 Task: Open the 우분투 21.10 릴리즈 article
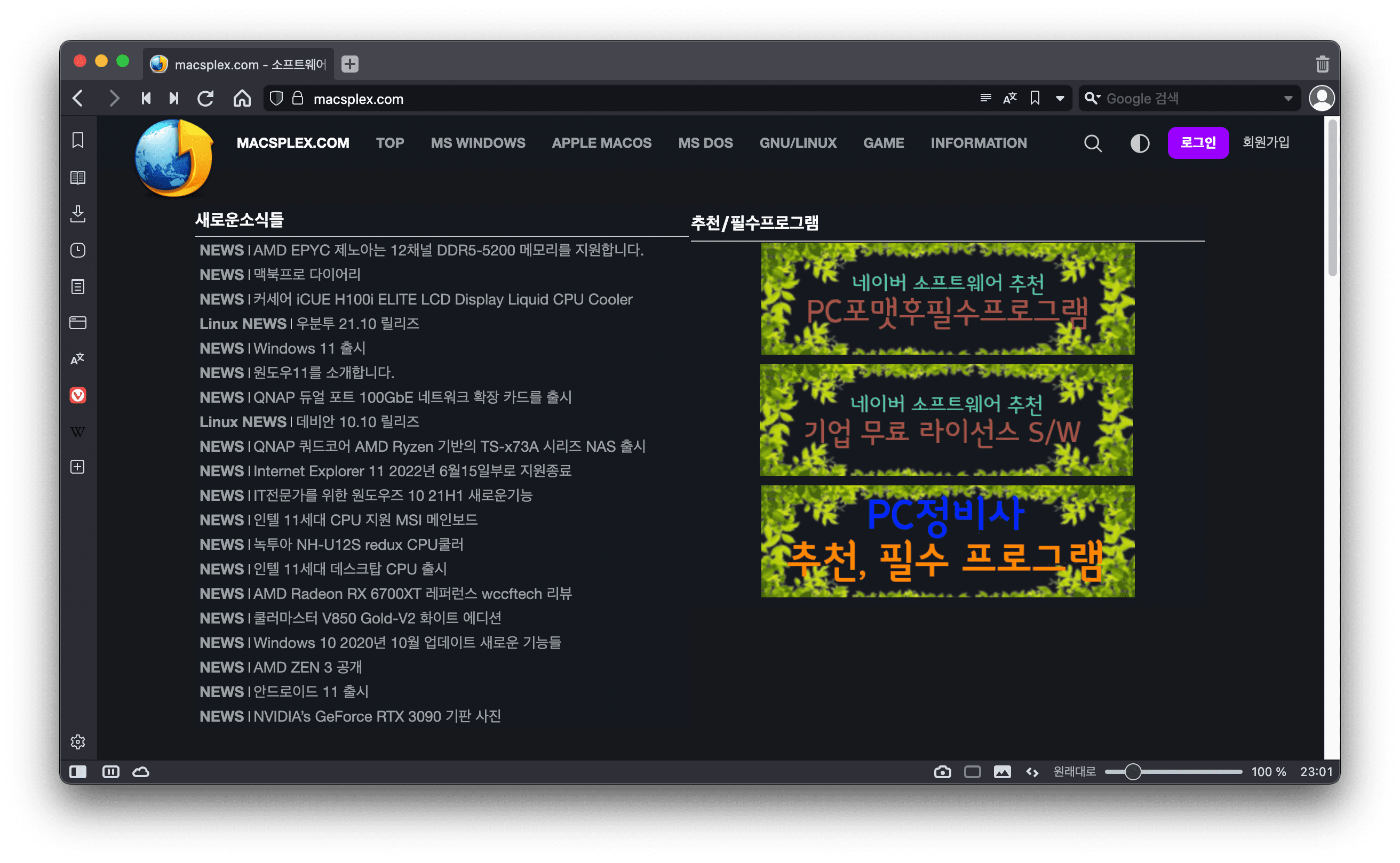357,324
